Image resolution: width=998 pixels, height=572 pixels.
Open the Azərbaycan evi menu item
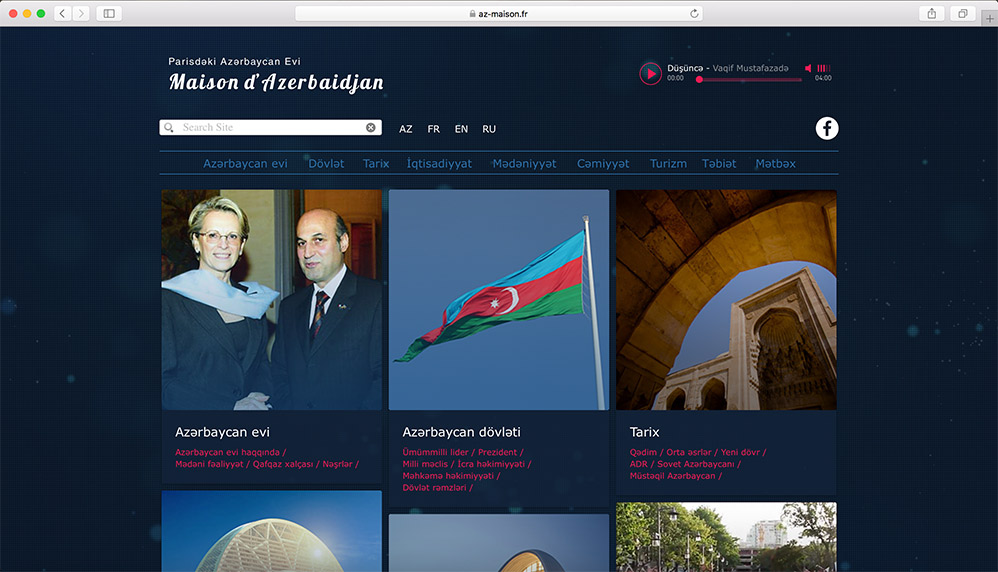[x=245, y=164]
